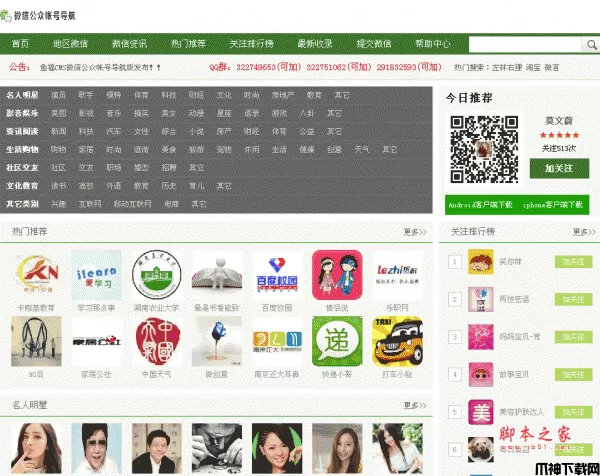Screen dimensions: 600x476
Task: Select the 快递小哥 green 递 icon
Action: (x=337, y=341)
